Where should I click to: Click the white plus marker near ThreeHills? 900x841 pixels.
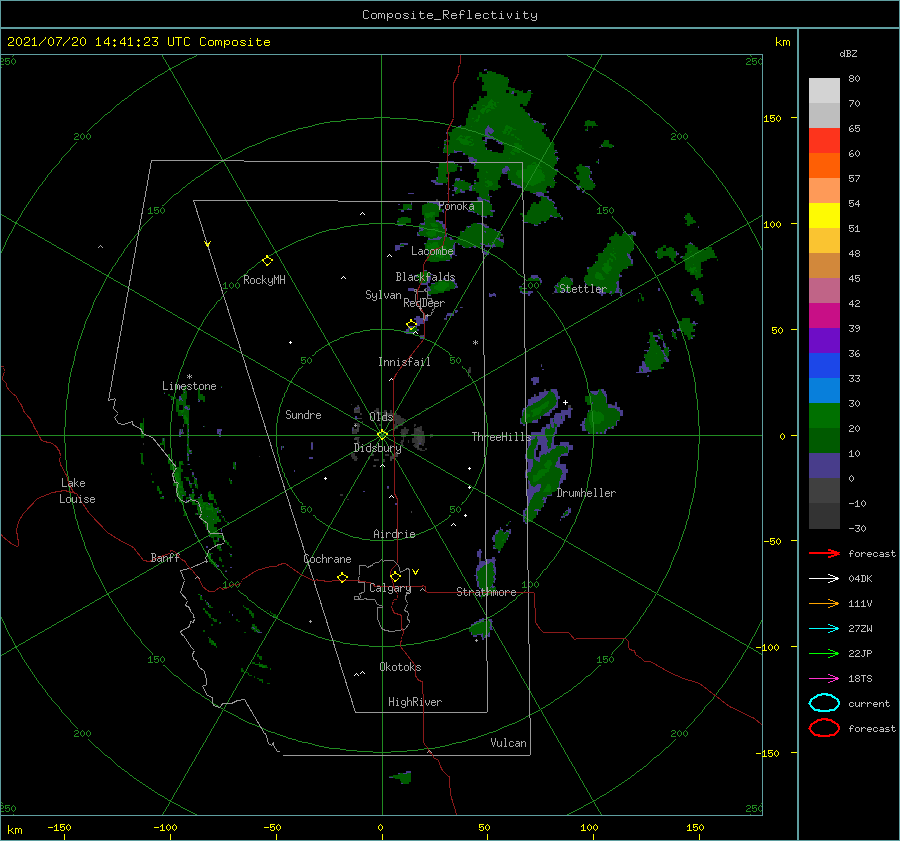pyautogui.click(x=565, y=402)
